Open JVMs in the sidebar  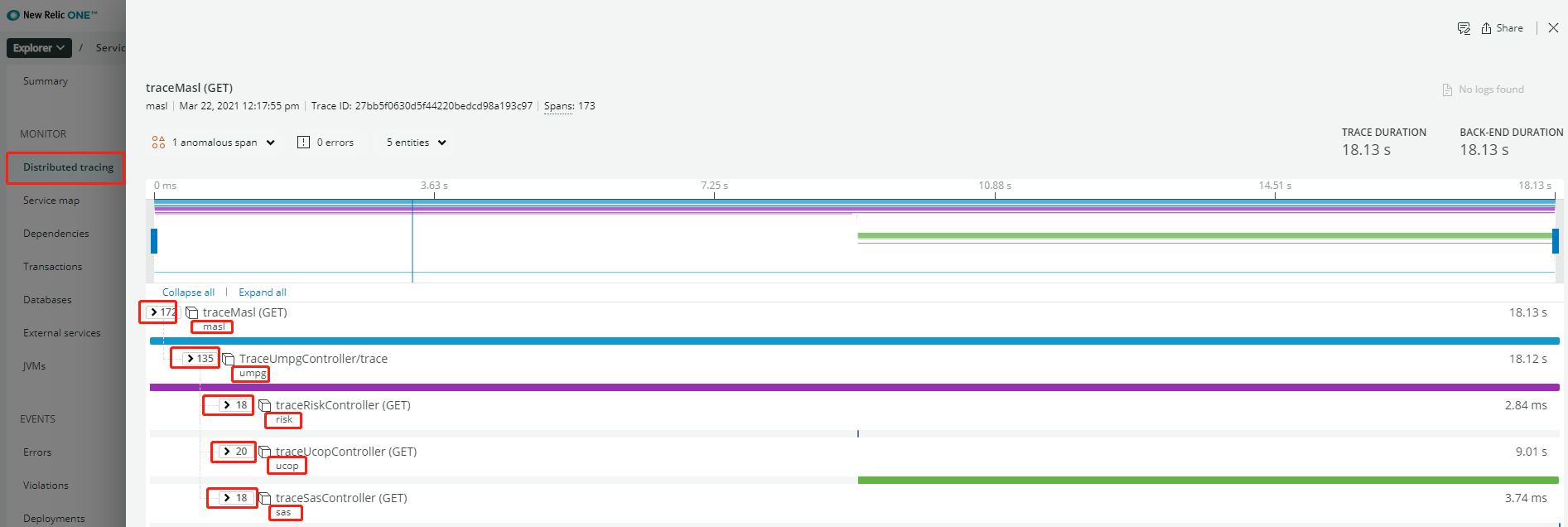point(34,366)
